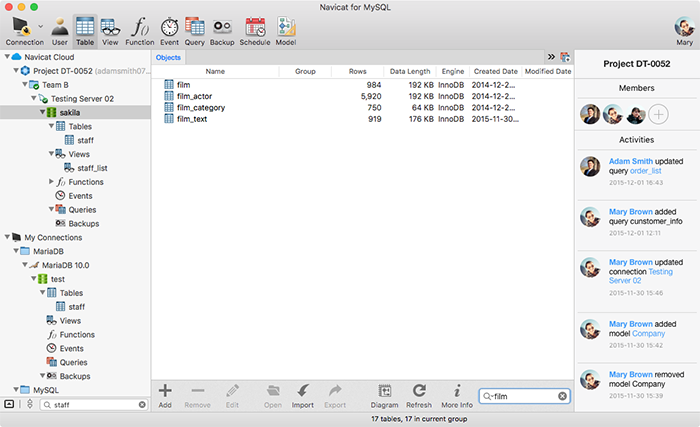Click the panel icon beside double chevron

(x=565, y=57)
